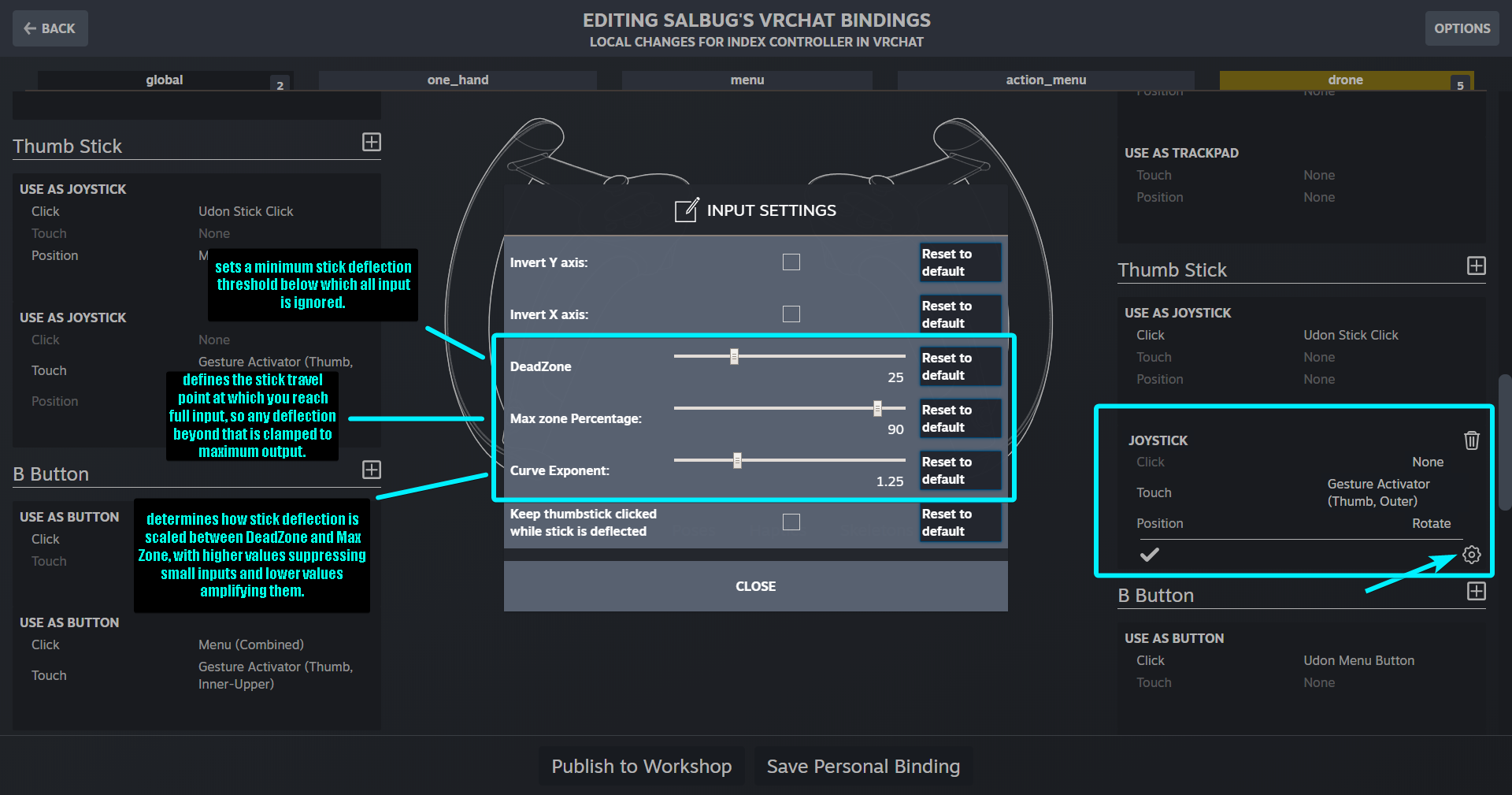Image resolution: width=1512 pixels, height=795 pixels.
Task: Click the right B Button 'USE AS BUTTON' heading
Action: click(x=1174, y=638)
